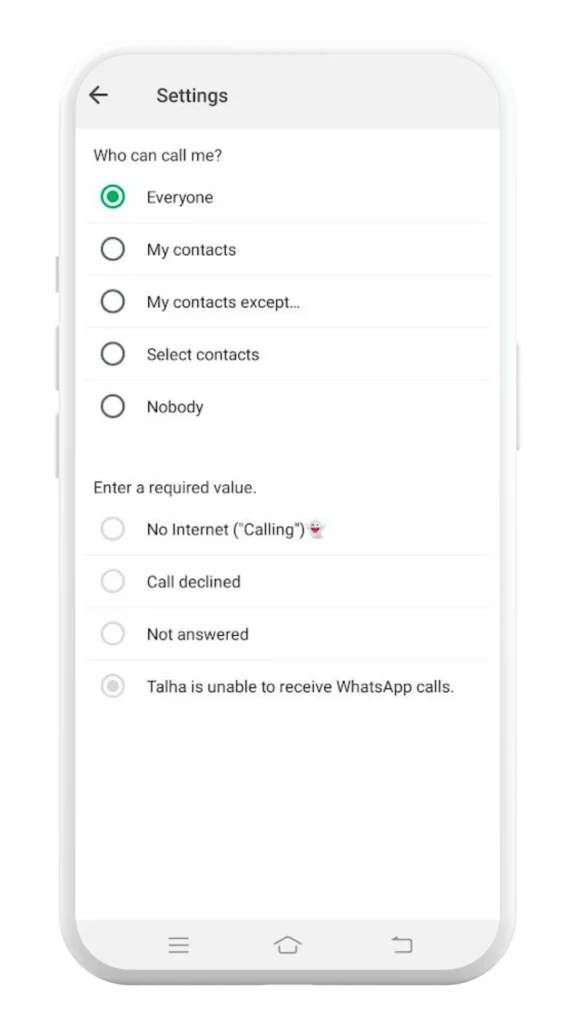Screen dimensions: 576x1024
Task: Select the Call declined value
Action: 113,581
